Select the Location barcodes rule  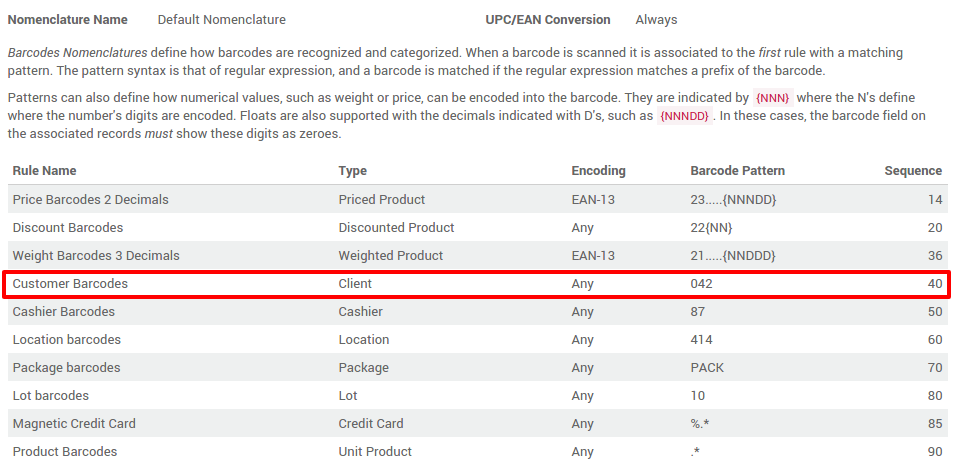pos(67,340)
